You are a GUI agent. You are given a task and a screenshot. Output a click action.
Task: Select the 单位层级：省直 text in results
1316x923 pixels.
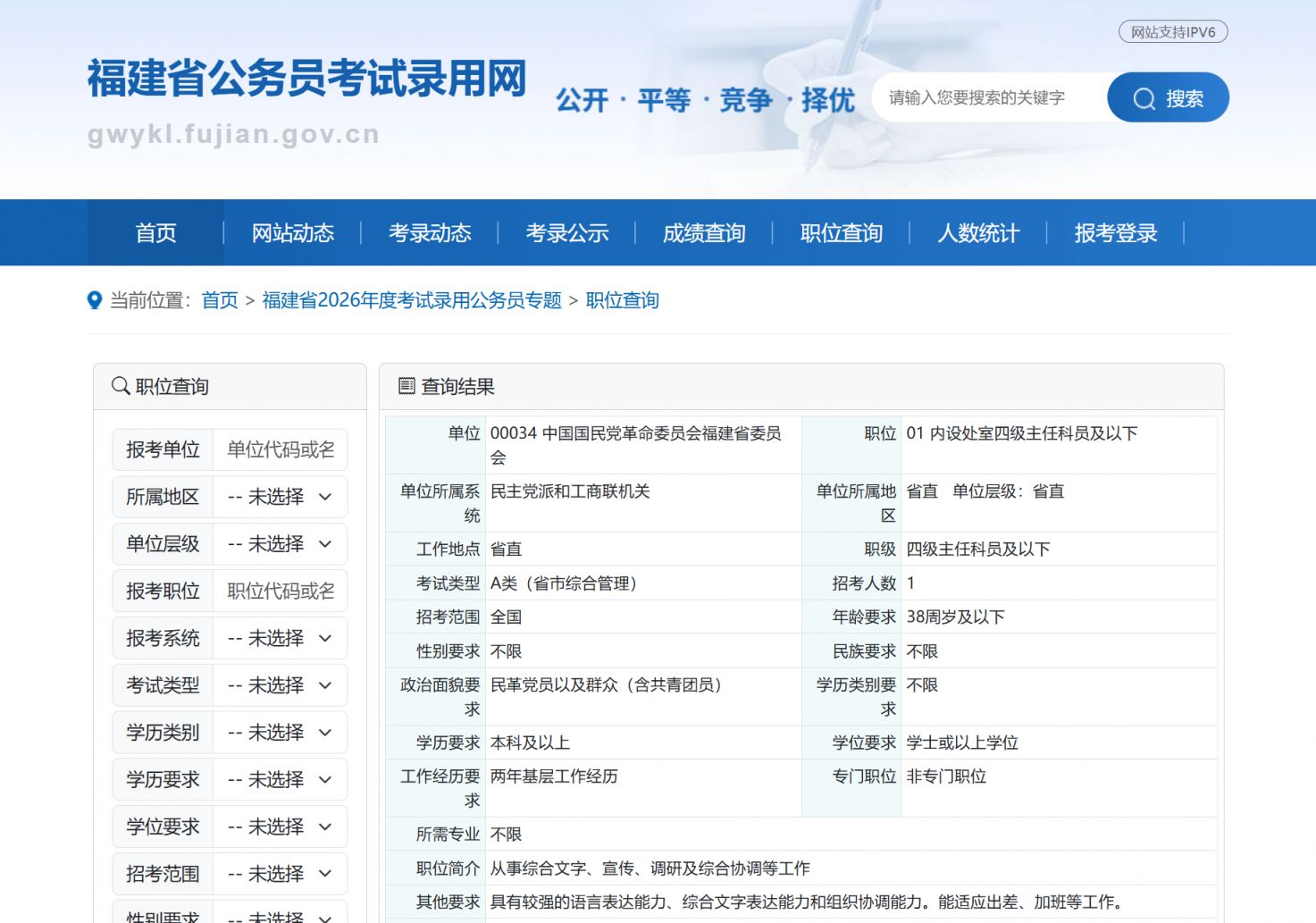click(x=1009, y=491)
